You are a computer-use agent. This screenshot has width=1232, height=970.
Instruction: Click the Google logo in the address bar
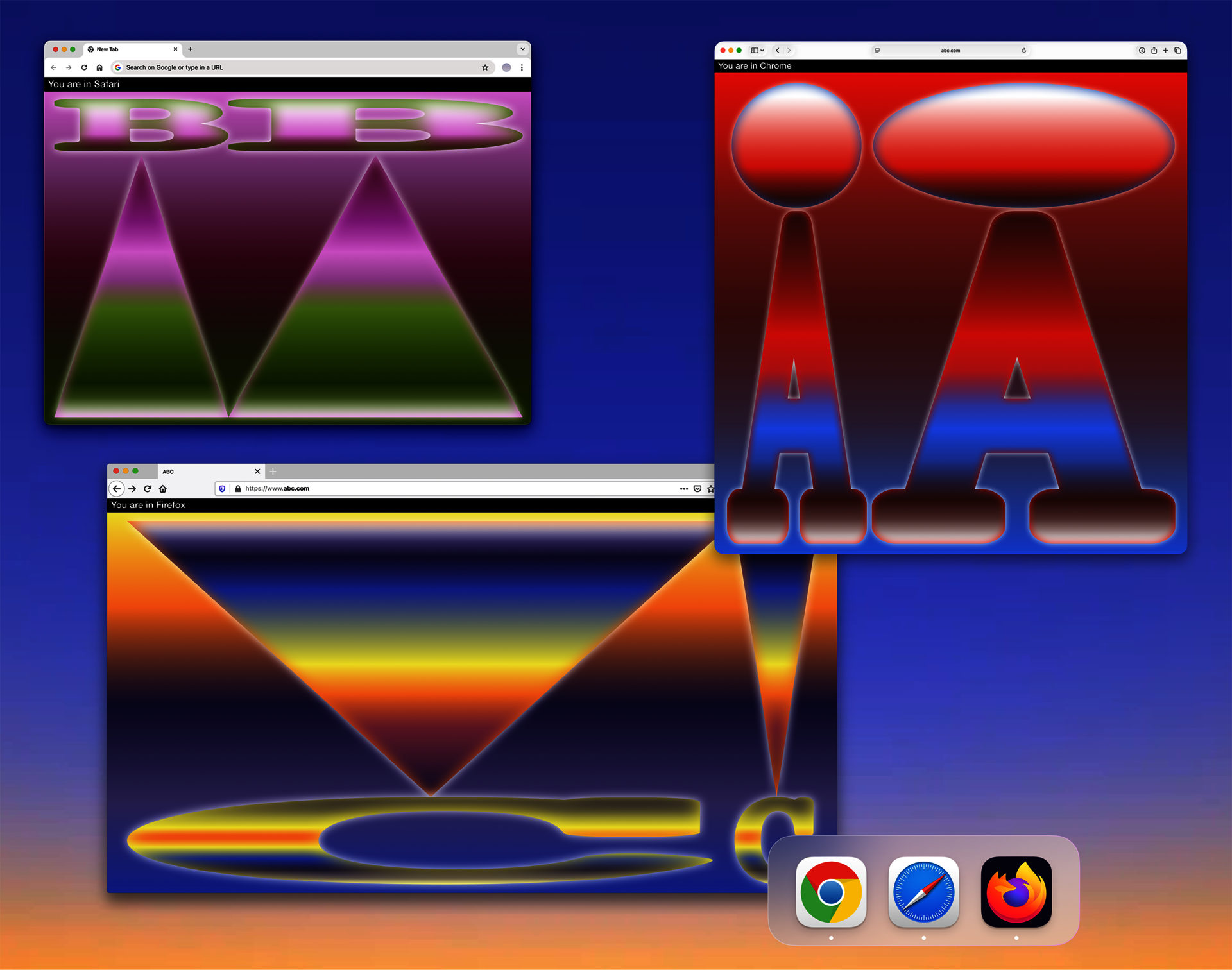[x=118, y=67]
